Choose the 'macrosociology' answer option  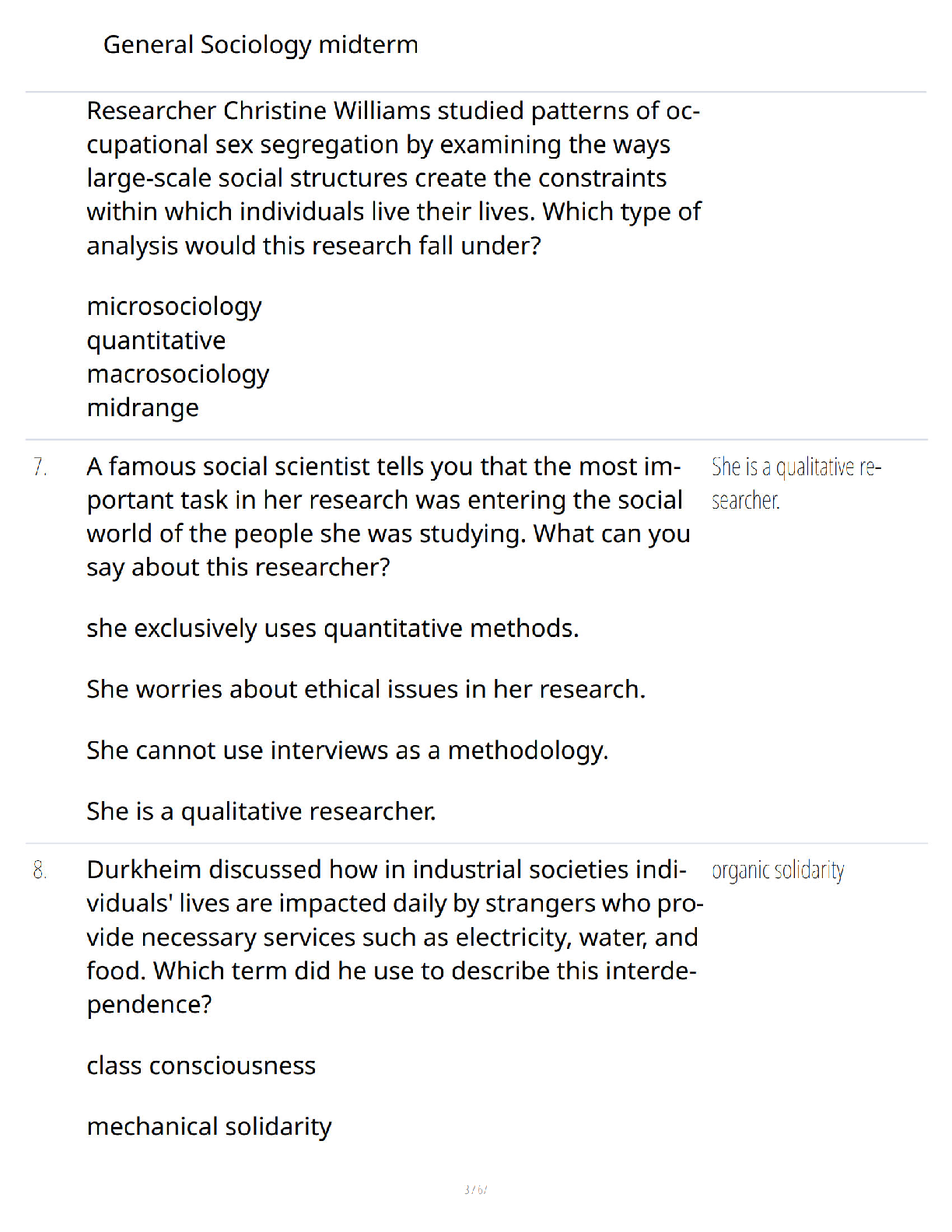tap(178, 374)
